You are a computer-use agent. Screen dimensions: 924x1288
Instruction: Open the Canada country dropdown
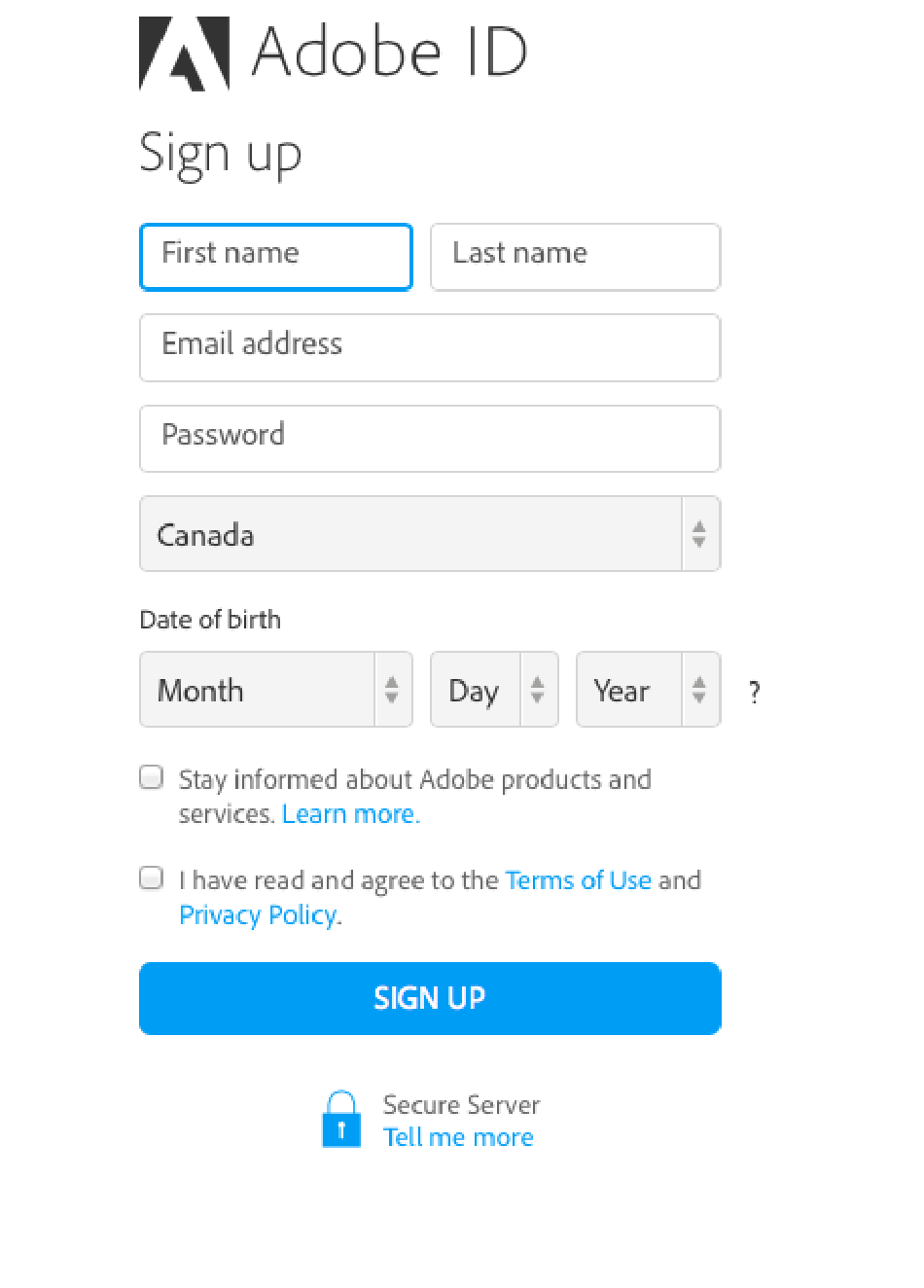(x=430, y=534)
